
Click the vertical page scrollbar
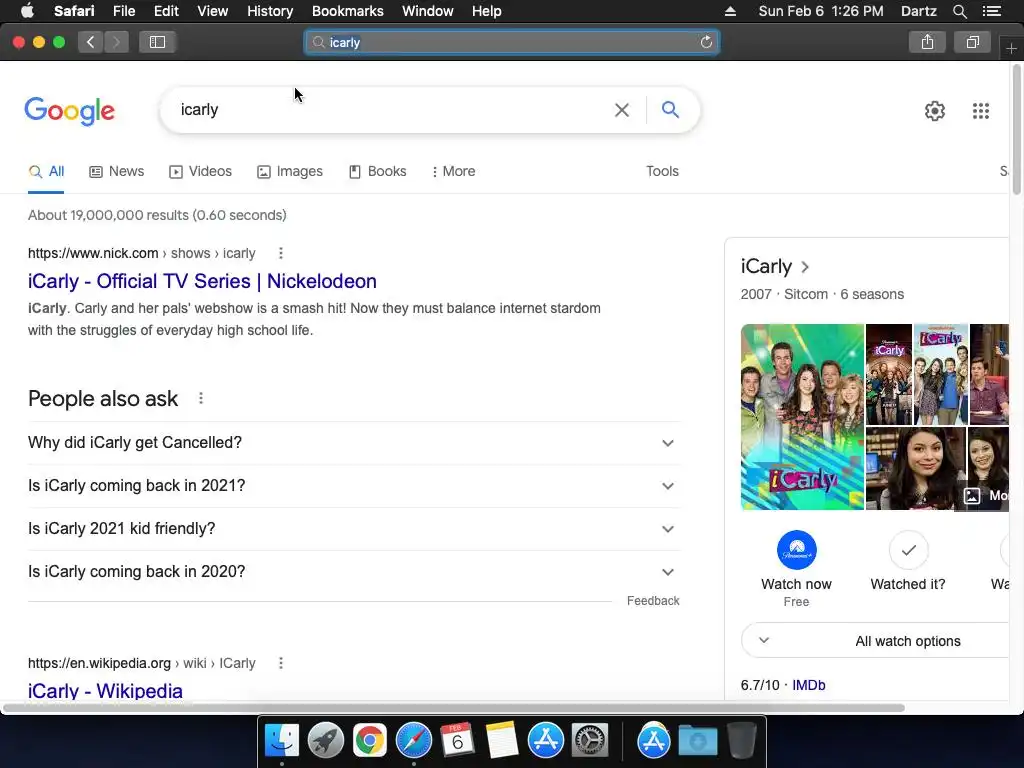pyautogui.click(x=1017, y=129)
